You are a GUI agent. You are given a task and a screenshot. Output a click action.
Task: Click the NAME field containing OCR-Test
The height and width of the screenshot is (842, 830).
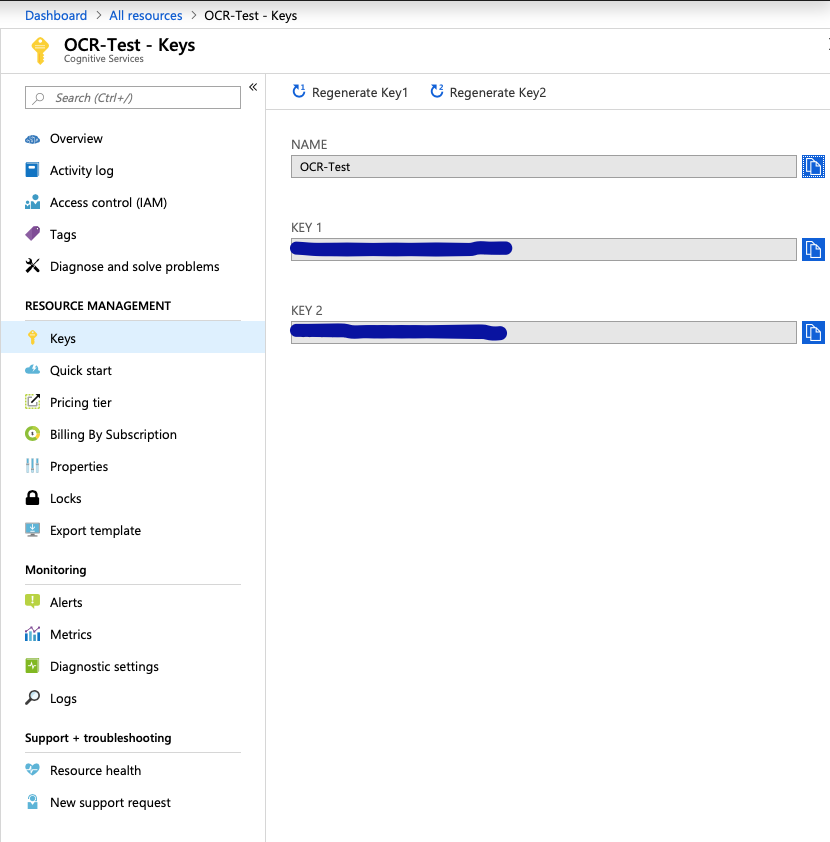point(543,166)
